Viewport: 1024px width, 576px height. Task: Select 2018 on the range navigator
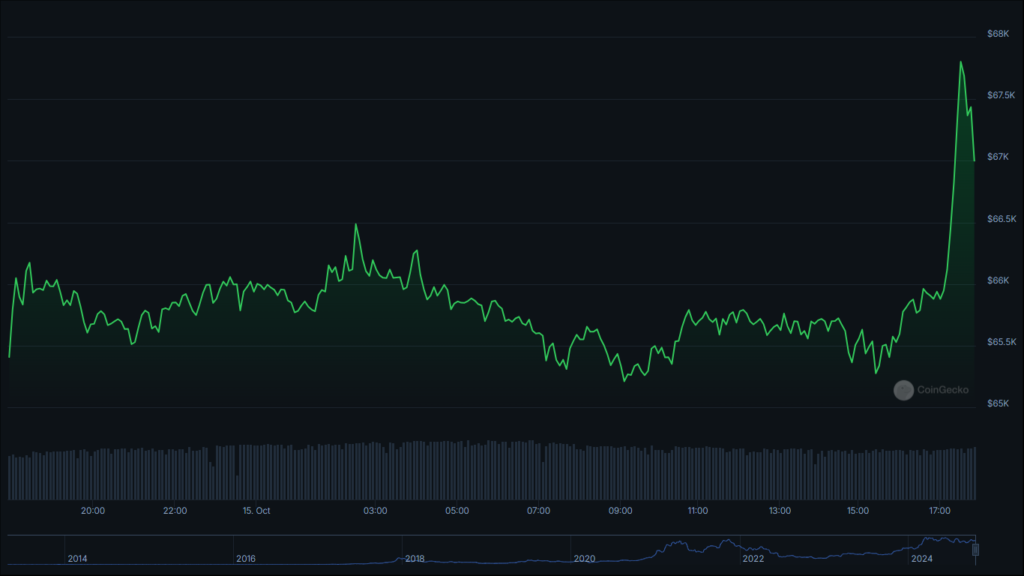(415, 558)
